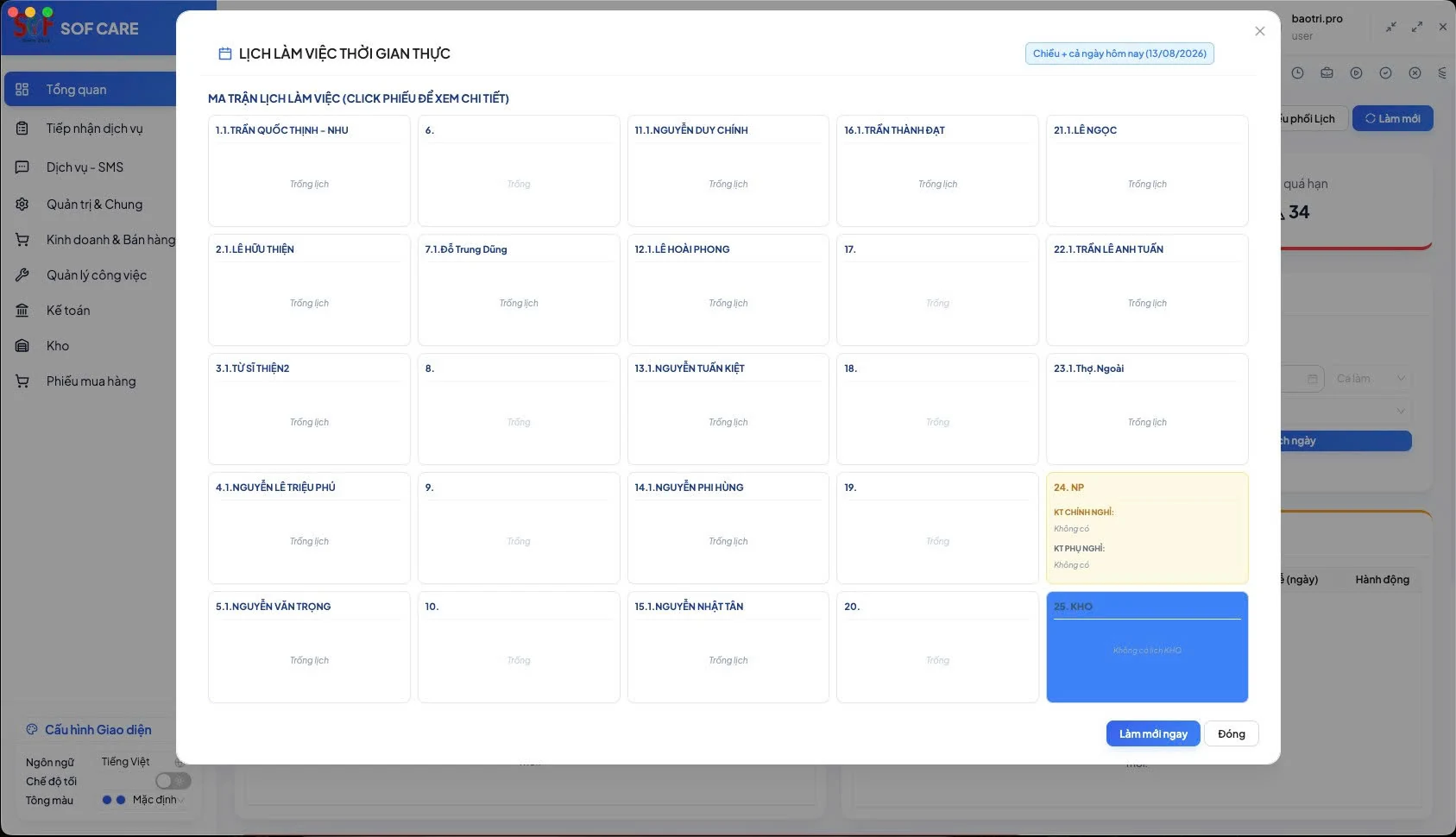This screenshot has height=837, width=1456.
Task: Open card 22.1.TRẦN LÊ ANH TUẤN
Action: tap(1147, 290)
